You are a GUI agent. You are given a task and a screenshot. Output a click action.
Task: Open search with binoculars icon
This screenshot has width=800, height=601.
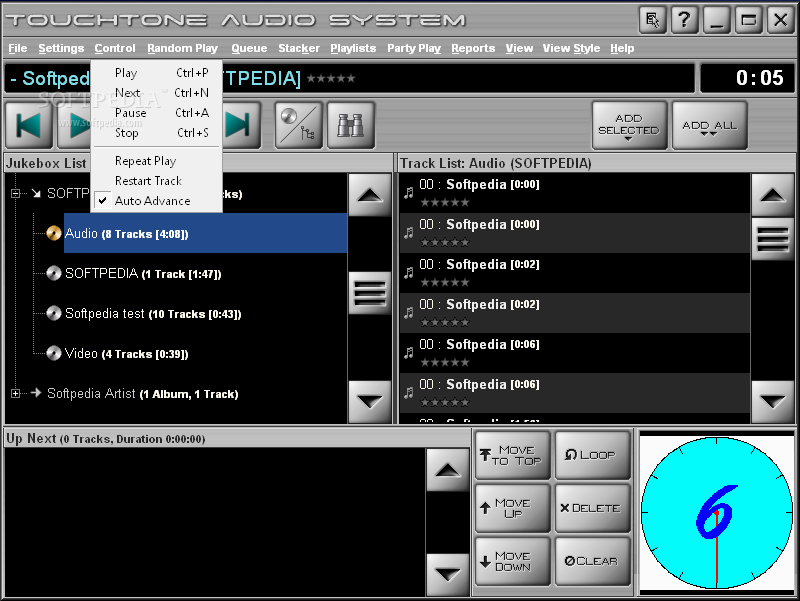pyautogui.click(x=351, y=126)
